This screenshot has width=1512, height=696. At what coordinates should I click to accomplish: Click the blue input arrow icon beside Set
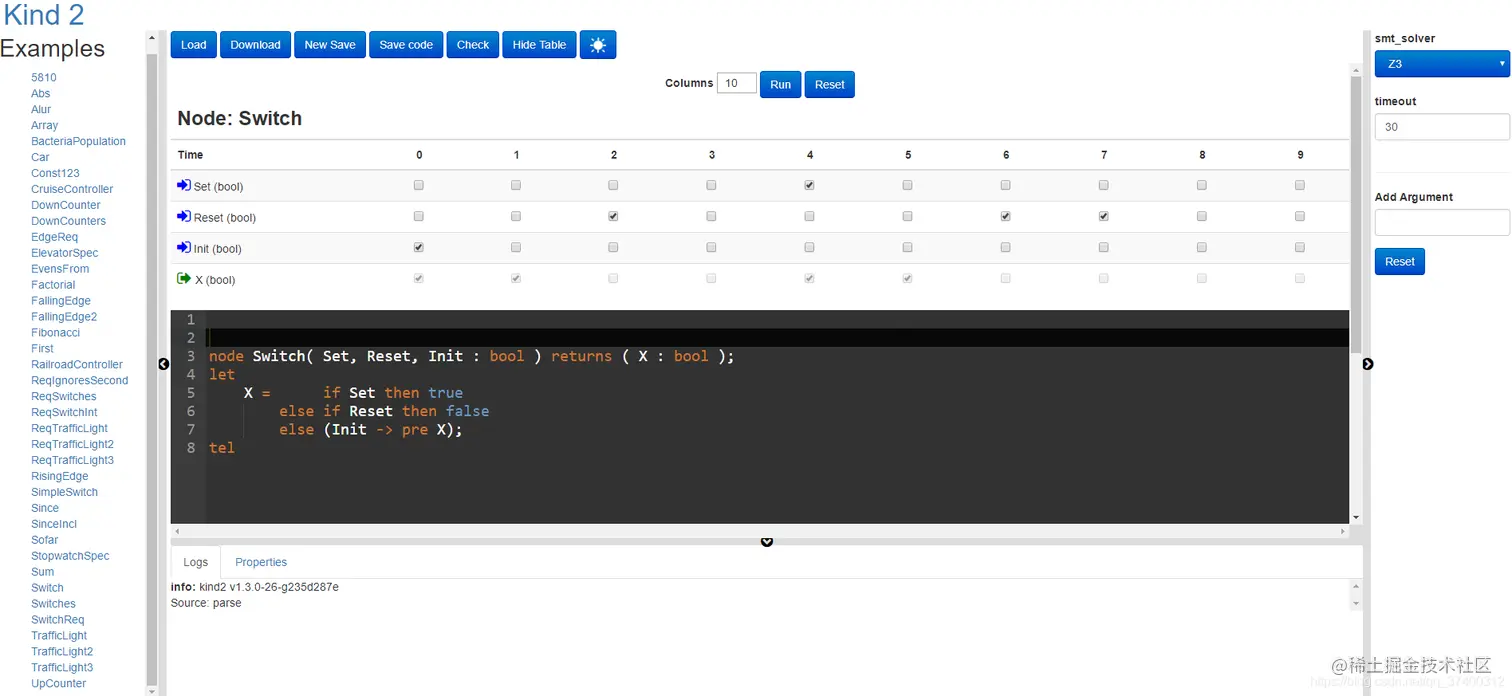[x=183, y=186]
